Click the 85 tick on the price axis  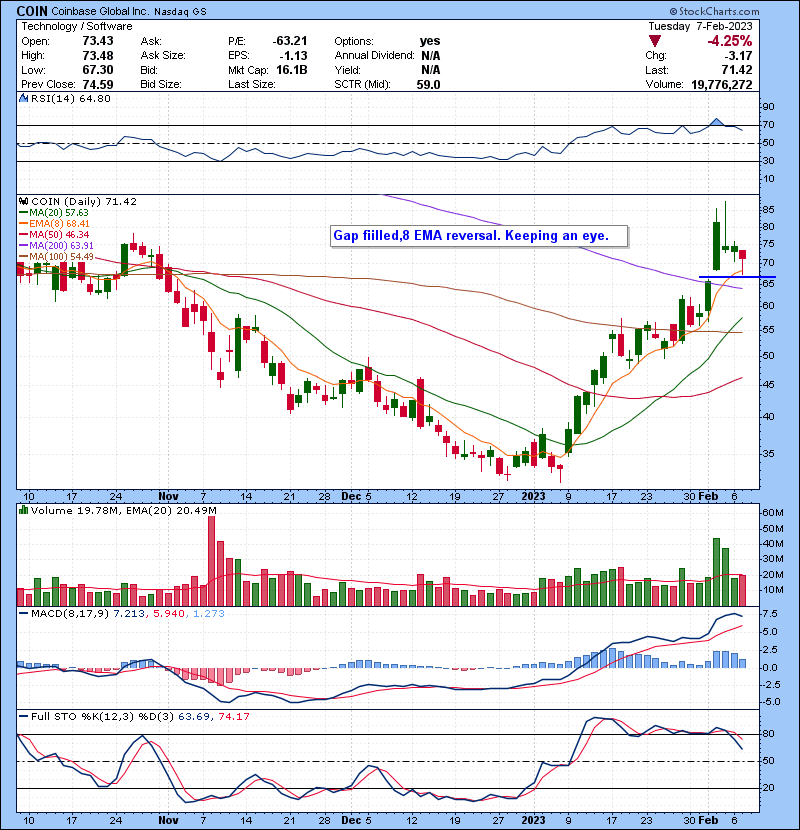768,210
